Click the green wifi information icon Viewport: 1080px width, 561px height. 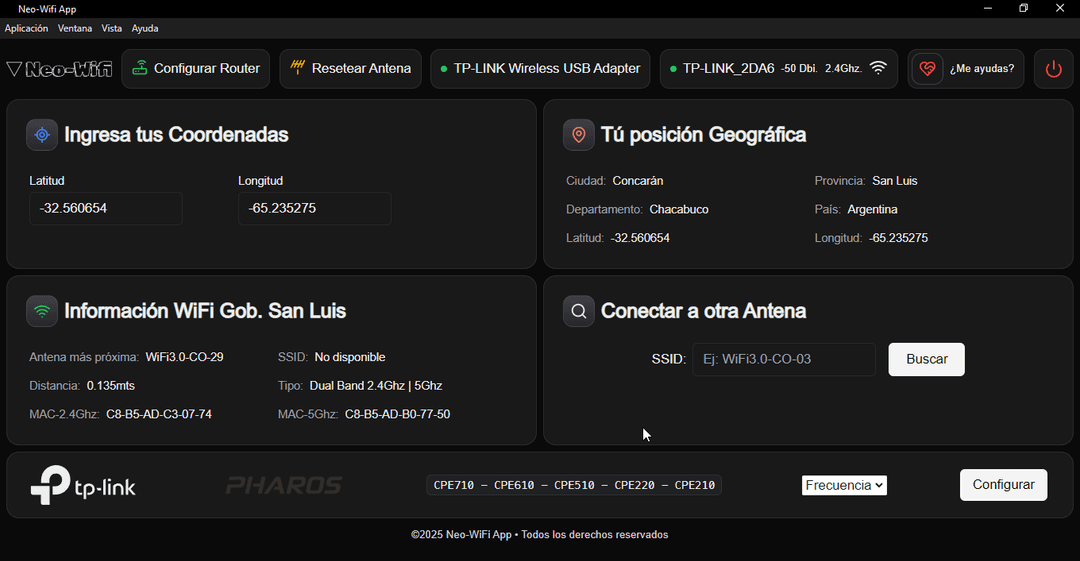42,311
